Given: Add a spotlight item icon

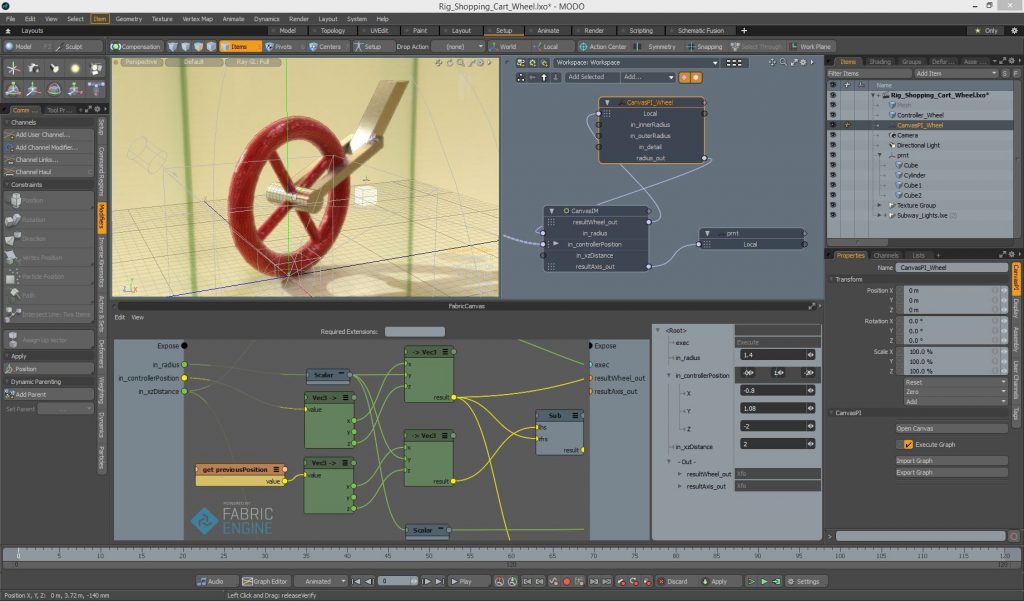Looking at the screenshot, I should [x=54, y=68].
